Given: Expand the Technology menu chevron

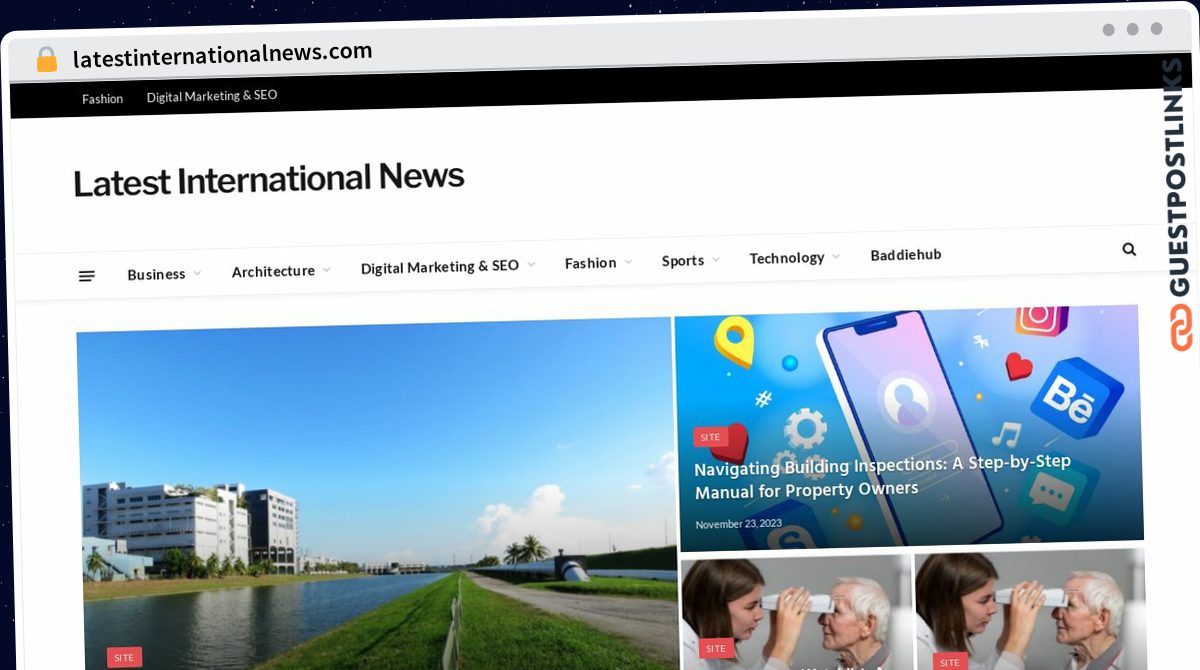Looking at the screenshot, I should point(835,257).
